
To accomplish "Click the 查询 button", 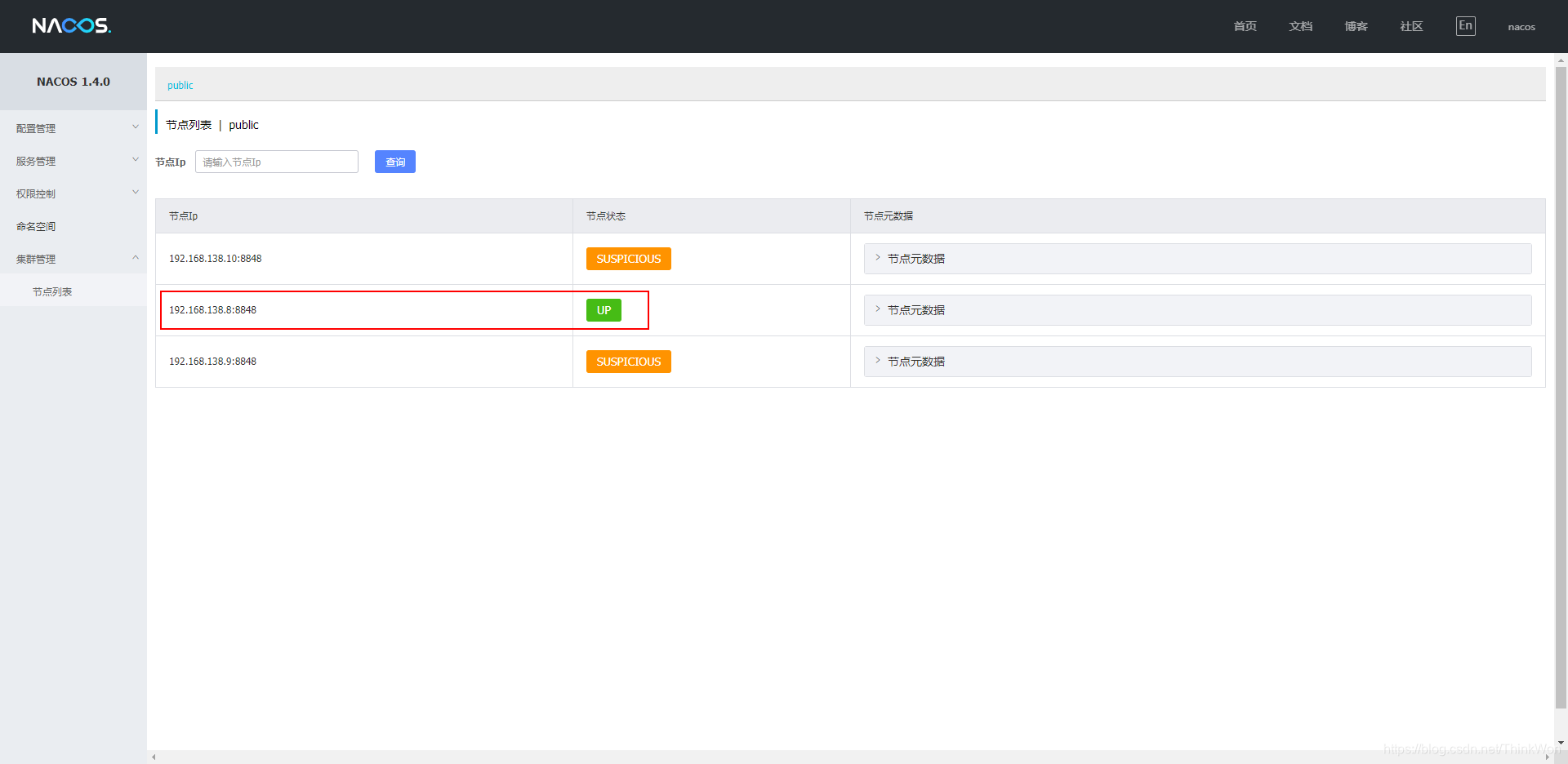I will pos(395,162).
